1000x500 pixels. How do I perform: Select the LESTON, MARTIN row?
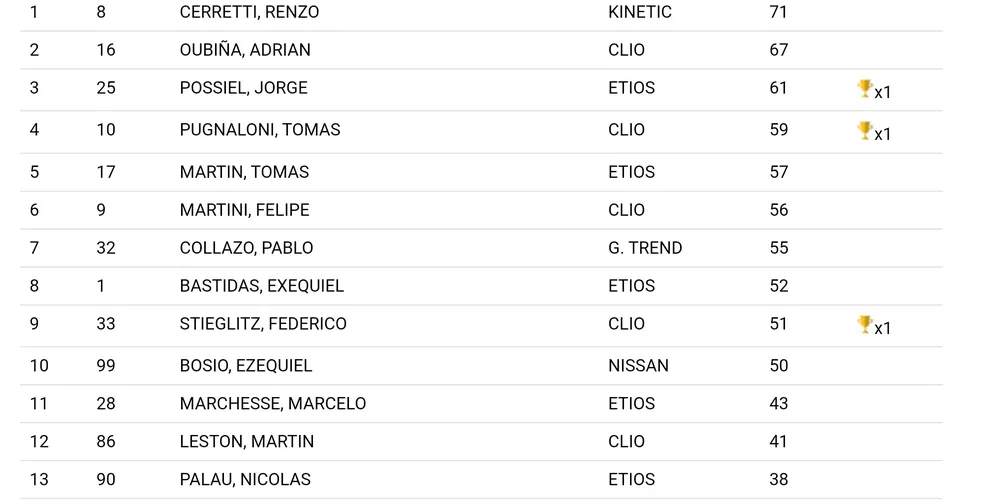click(247, 442)
